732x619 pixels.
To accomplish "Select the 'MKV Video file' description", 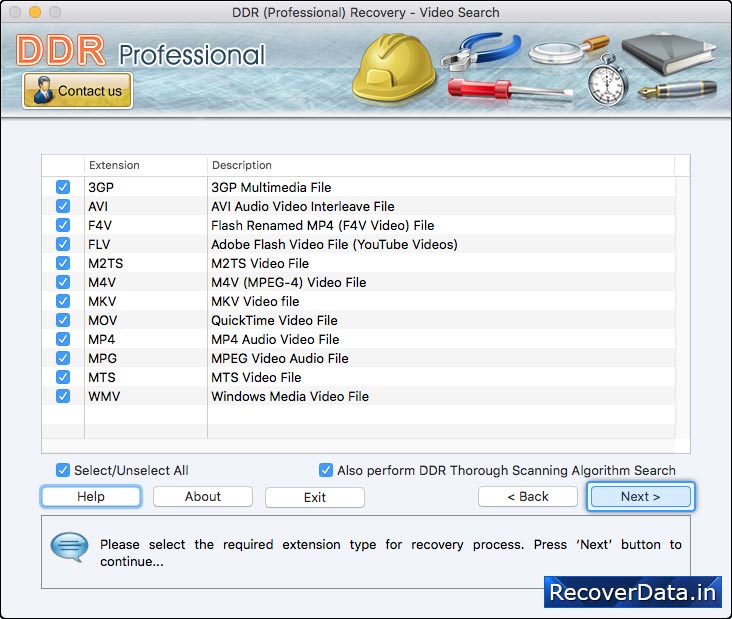I will [255, 301].
